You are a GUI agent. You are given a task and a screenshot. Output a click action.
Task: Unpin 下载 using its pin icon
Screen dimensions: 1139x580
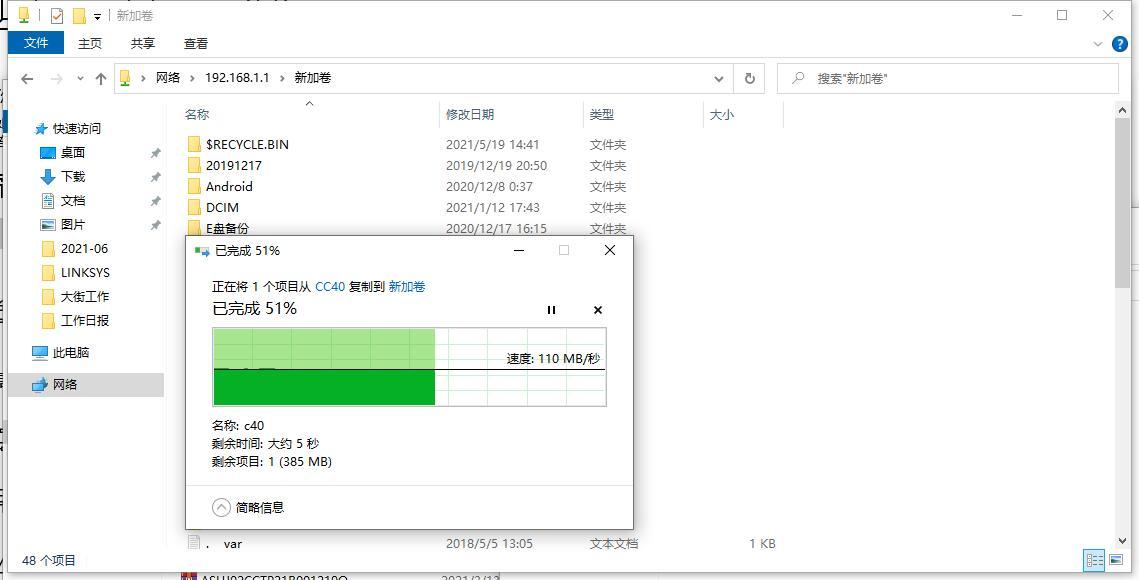(155, 177)
